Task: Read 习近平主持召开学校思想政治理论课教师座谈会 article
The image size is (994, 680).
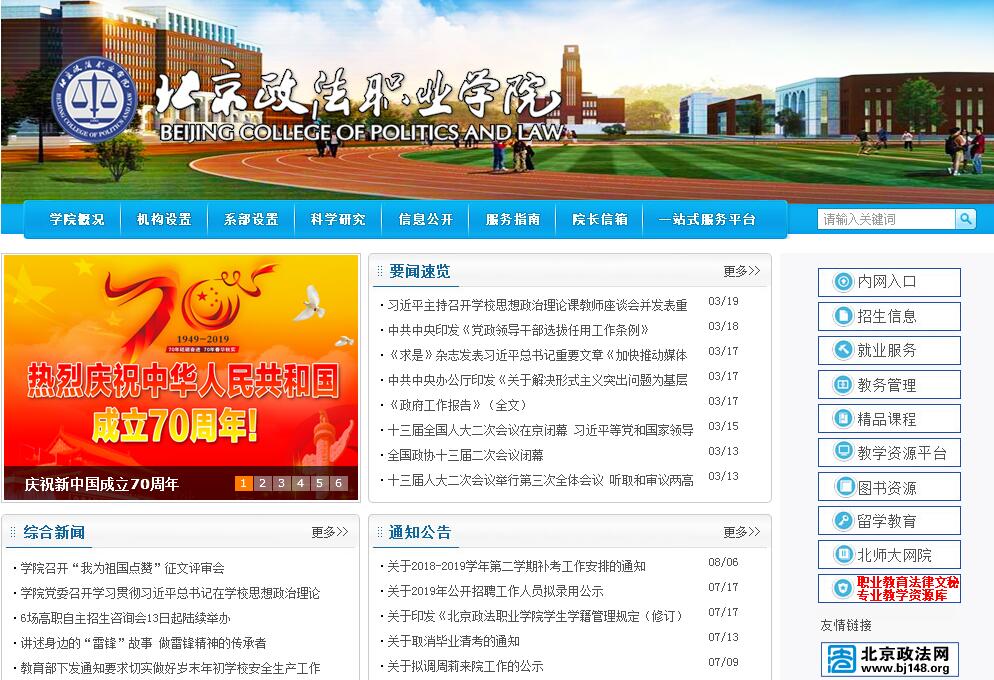Action: [x=537, y=305]
